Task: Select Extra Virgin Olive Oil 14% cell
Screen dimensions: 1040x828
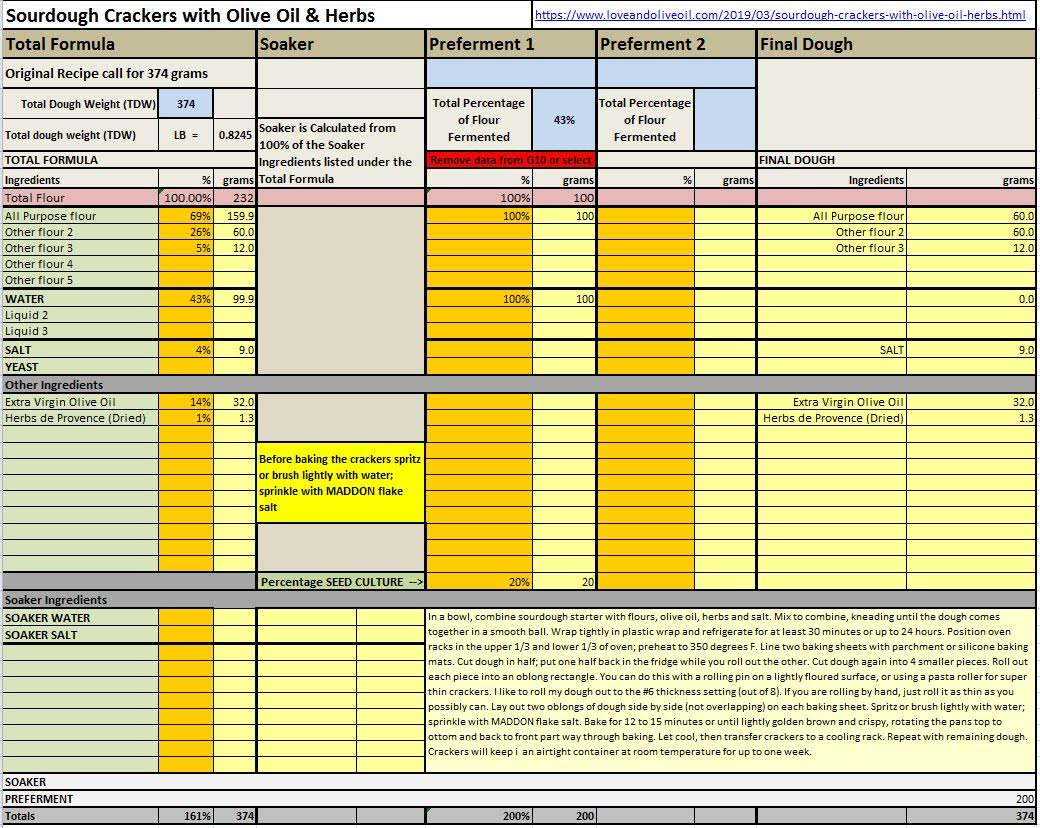Action: pyautogui.click(x=187, y=402)
